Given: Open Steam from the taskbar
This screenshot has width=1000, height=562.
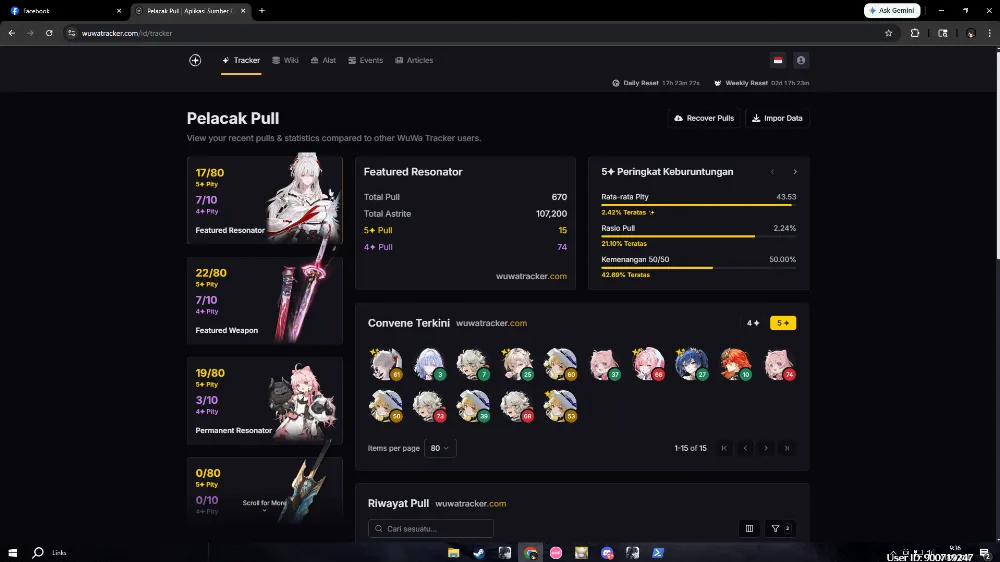Looking at the screenshot, I should tap(479, 552).
